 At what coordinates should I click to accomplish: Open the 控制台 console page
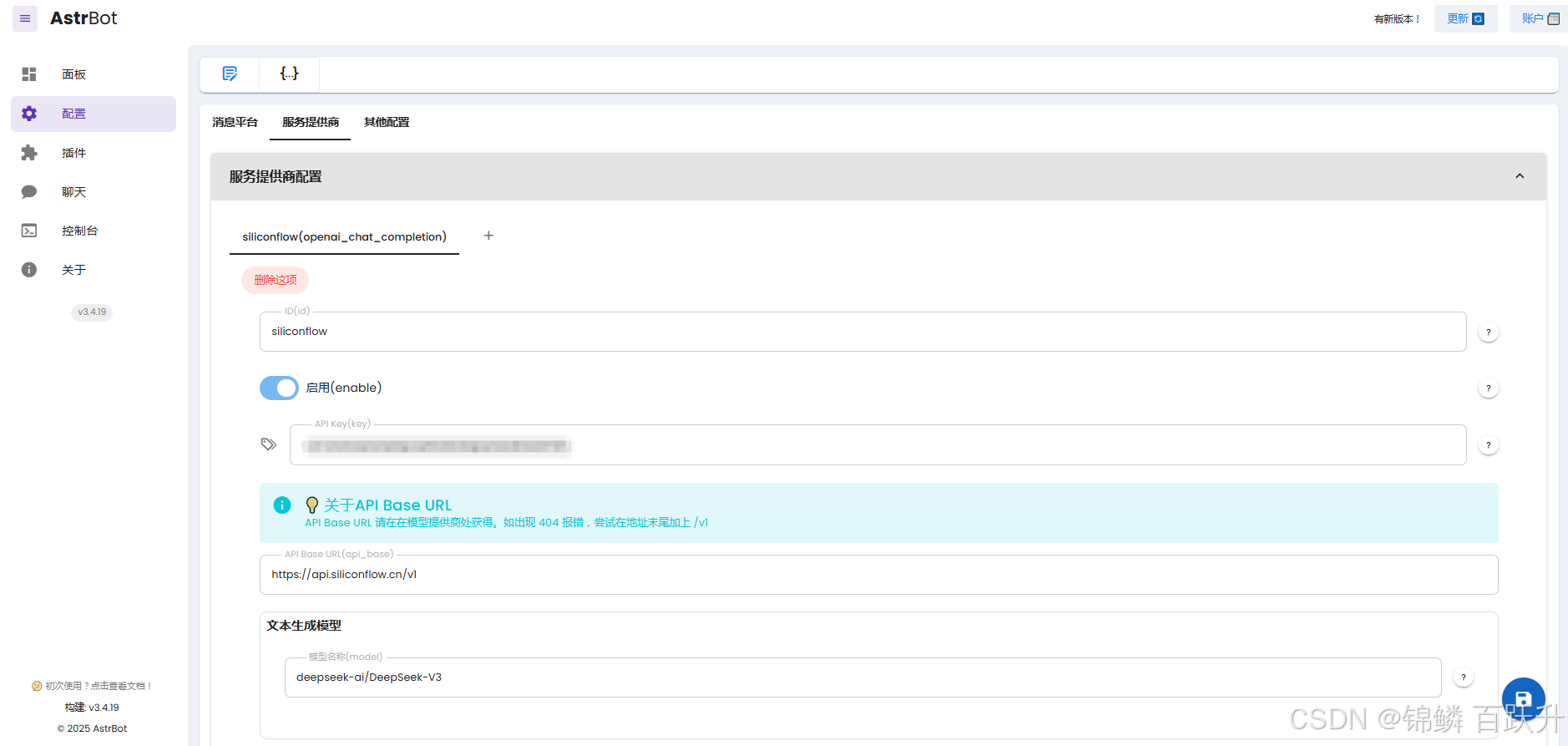(x=94, y=231)
